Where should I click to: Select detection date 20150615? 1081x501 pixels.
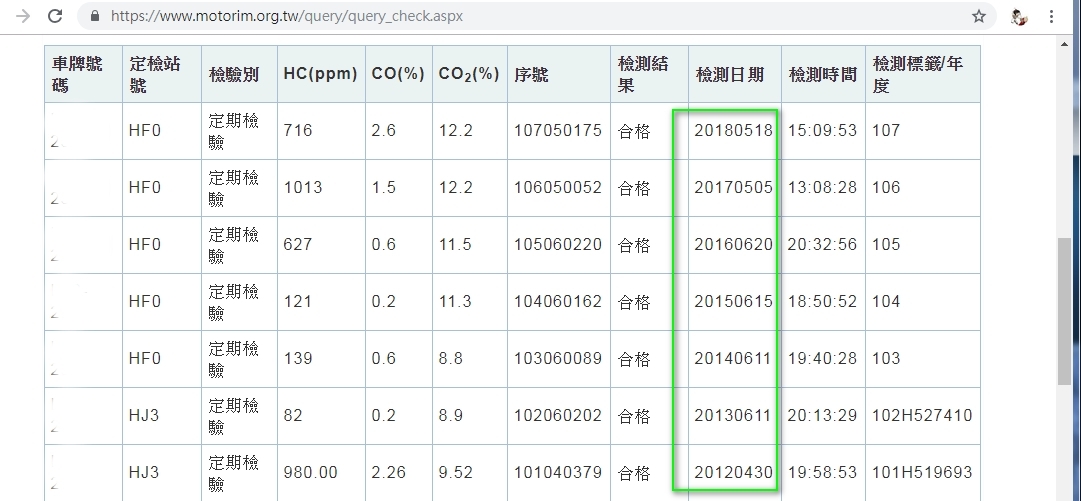click(733, 301)
